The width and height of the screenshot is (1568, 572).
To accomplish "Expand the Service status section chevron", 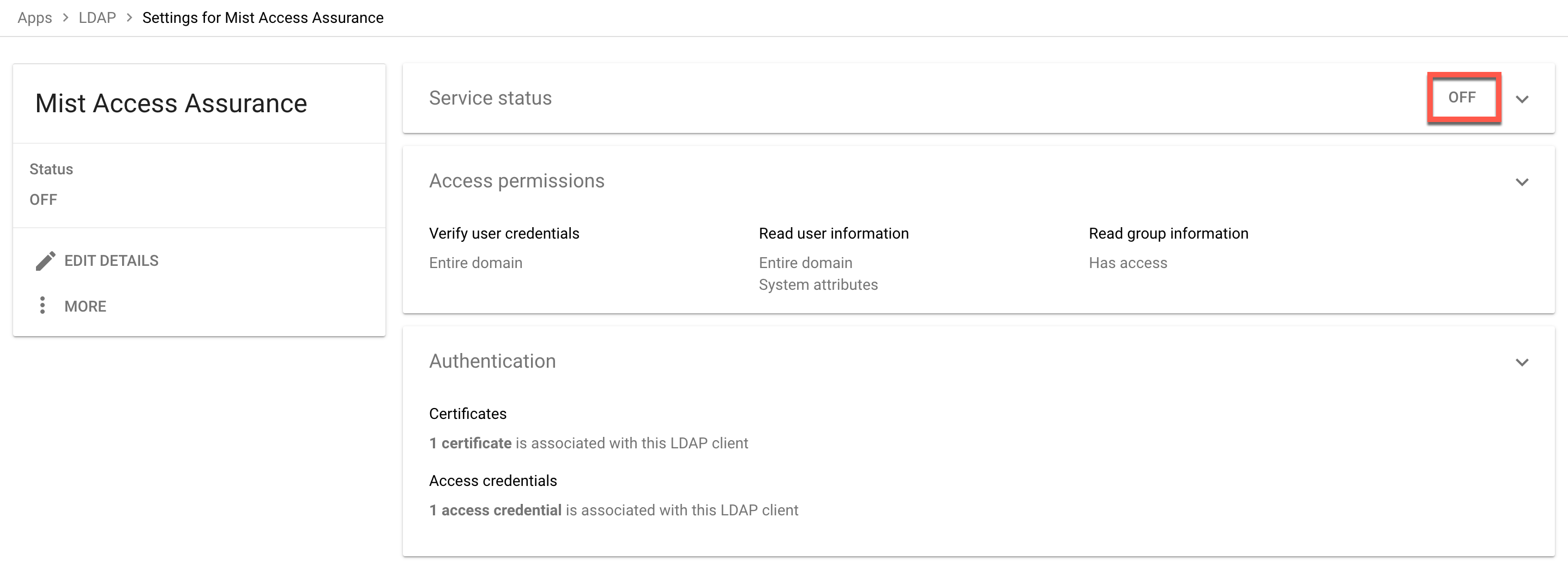I will click(x=1522, y=99).
